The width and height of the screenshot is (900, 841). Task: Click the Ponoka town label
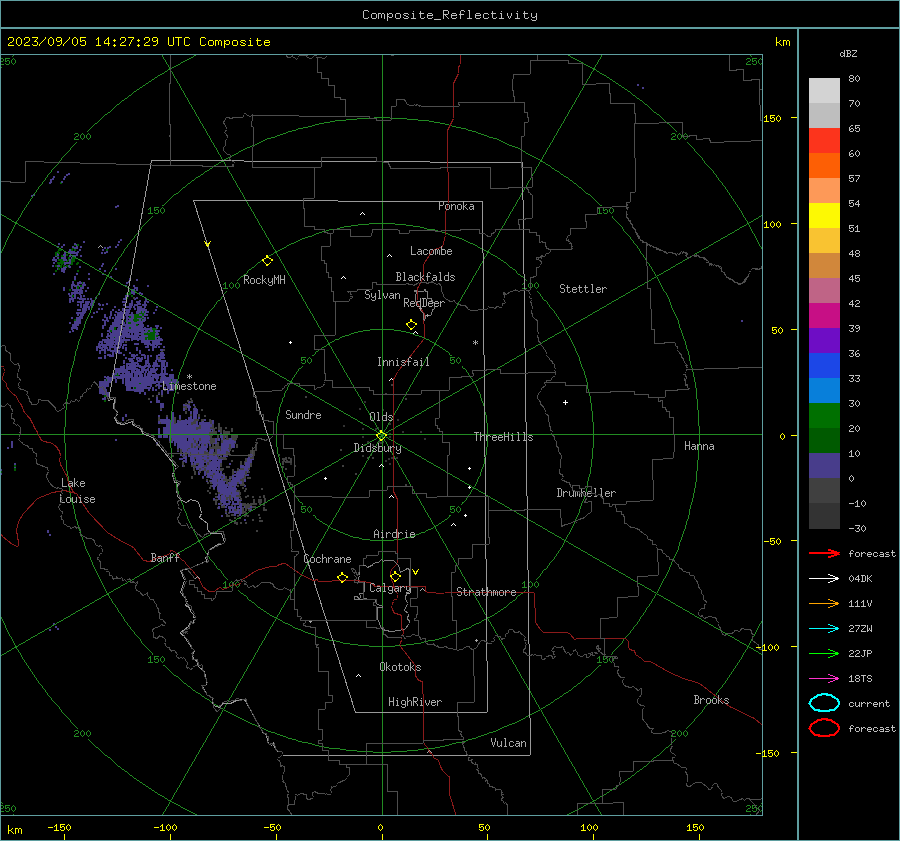456,206
